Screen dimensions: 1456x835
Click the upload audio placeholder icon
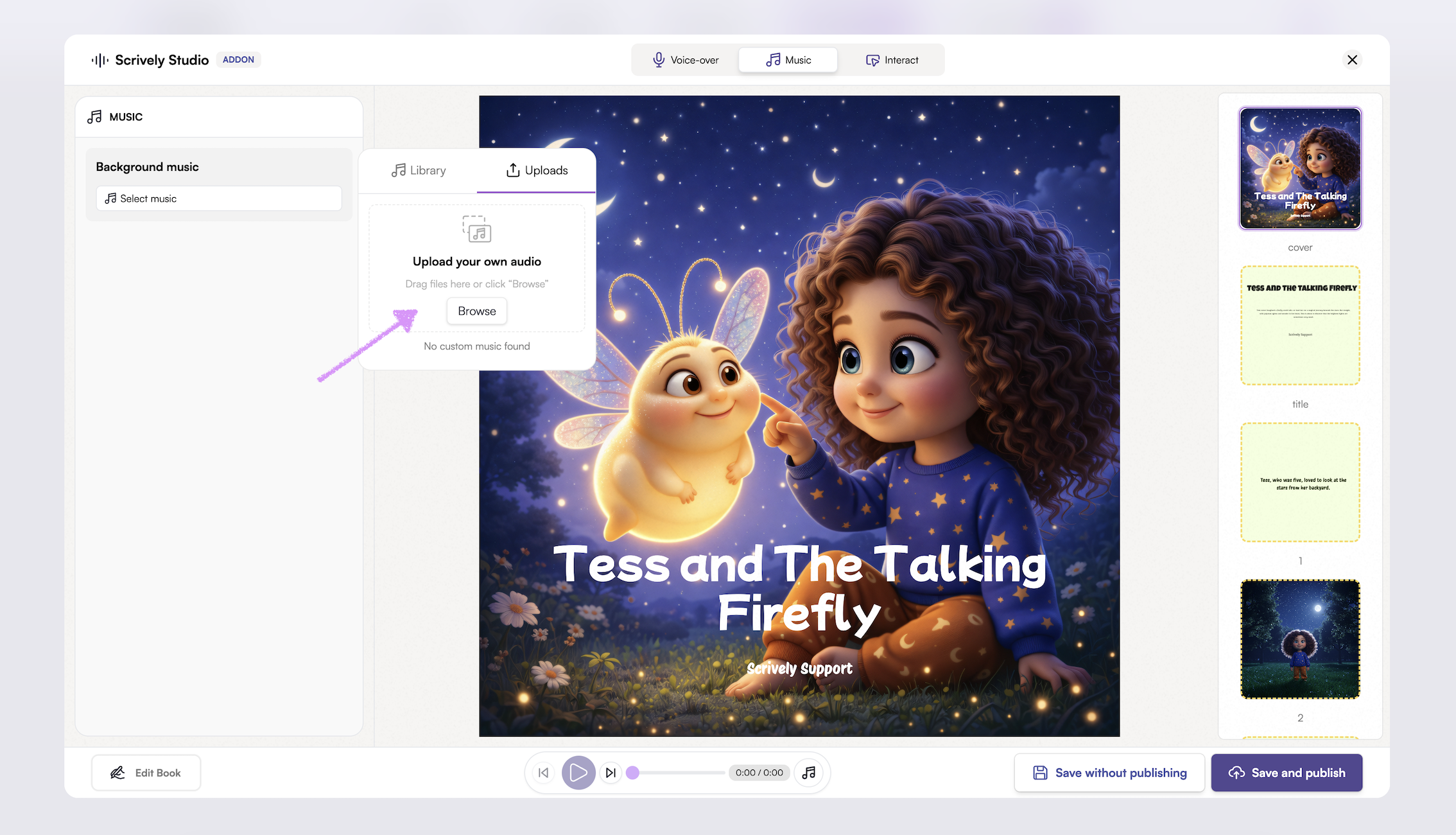click(x=477, y=229)
